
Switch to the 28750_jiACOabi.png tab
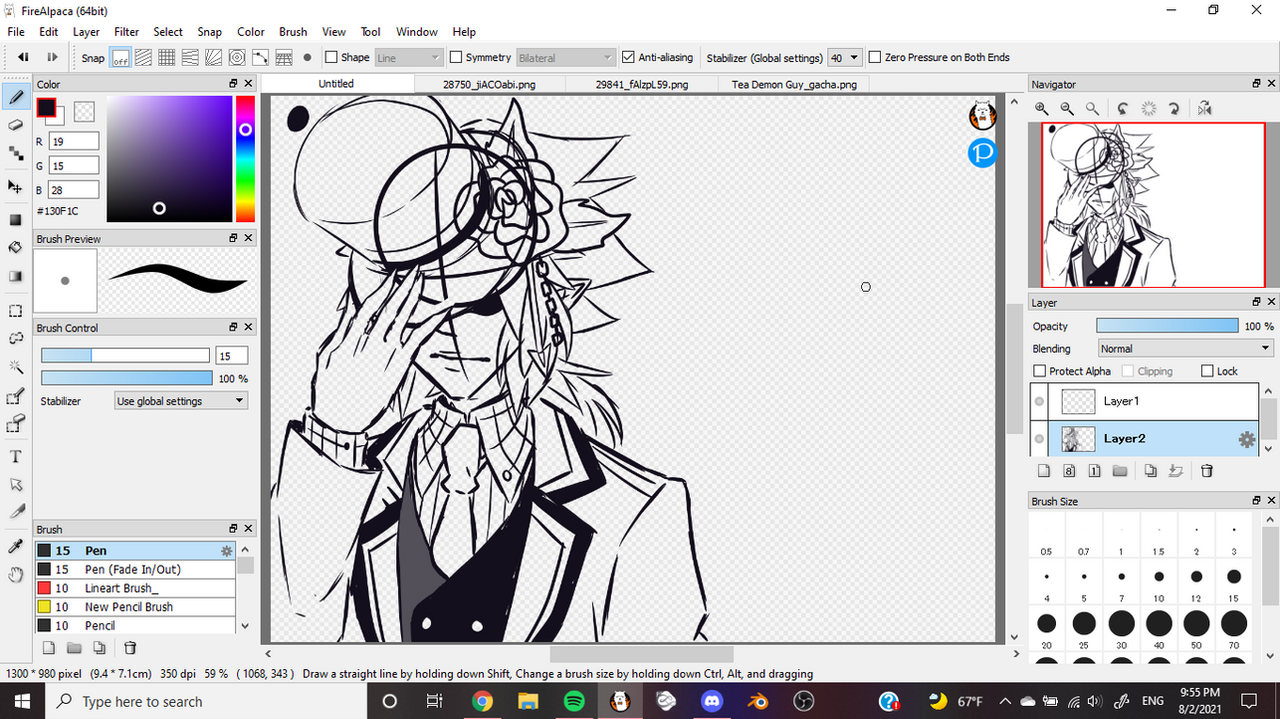pyautogui.click(x=489, y=85)
